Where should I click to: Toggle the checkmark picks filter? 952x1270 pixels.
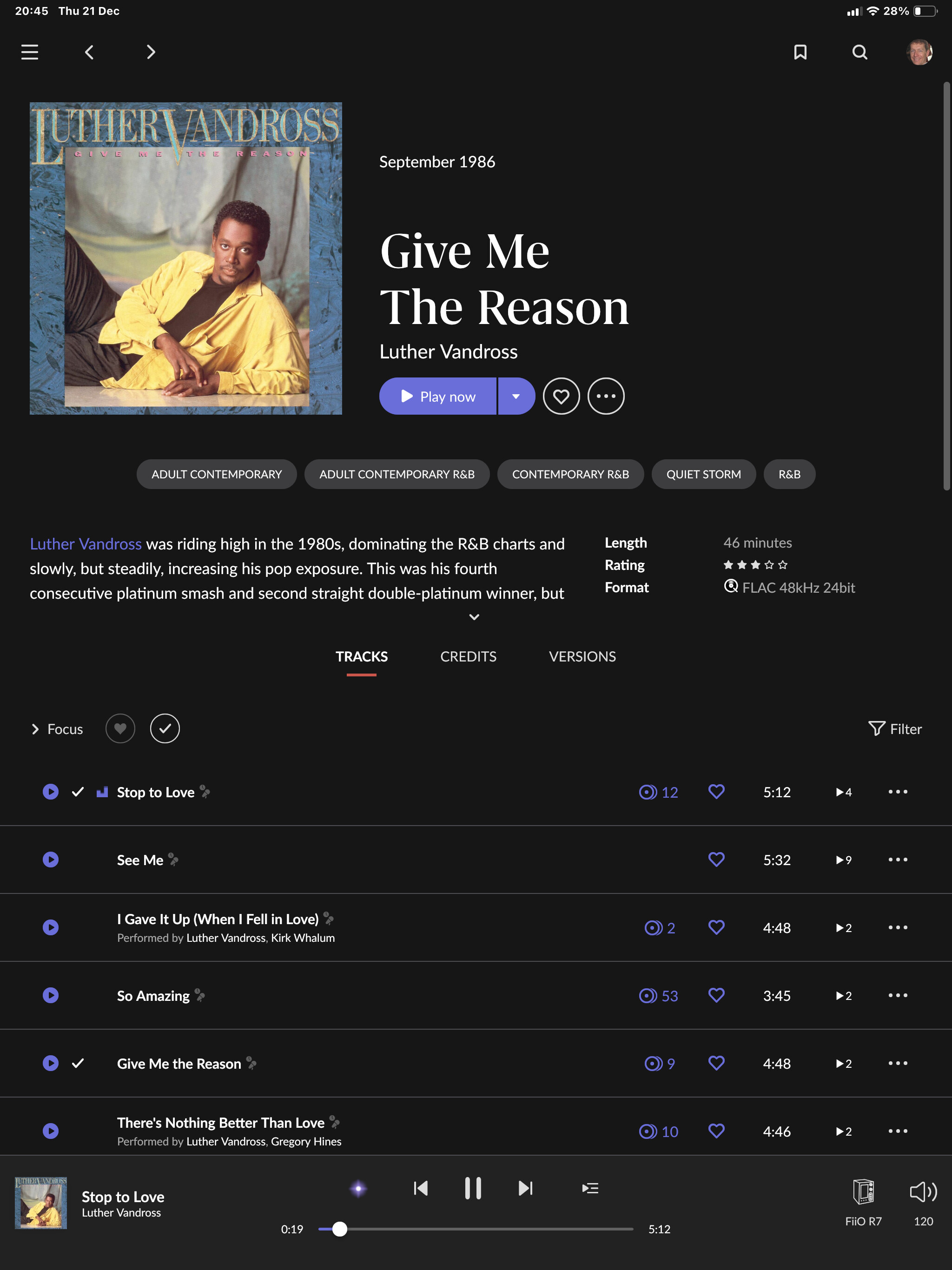(165, 728)
